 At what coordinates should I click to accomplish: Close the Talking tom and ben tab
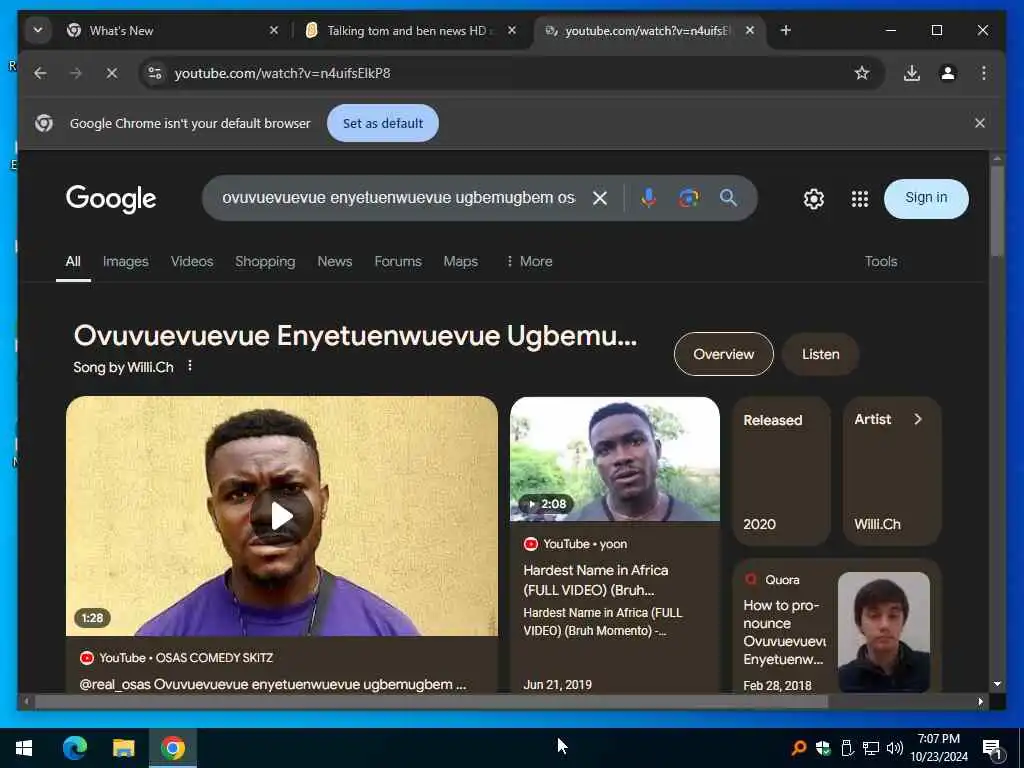tap(512, 30)
